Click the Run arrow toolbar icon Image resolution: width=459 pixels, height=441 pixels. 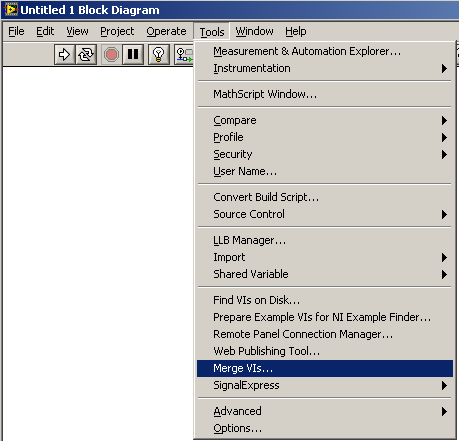pos(64,54)
